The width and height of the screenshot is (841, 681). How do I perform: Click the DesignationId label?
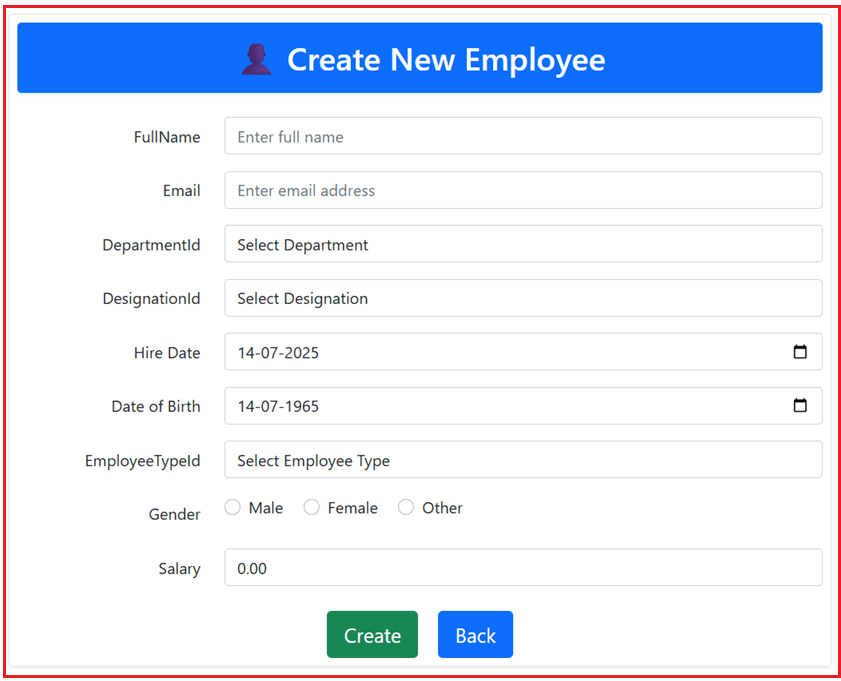151,299
